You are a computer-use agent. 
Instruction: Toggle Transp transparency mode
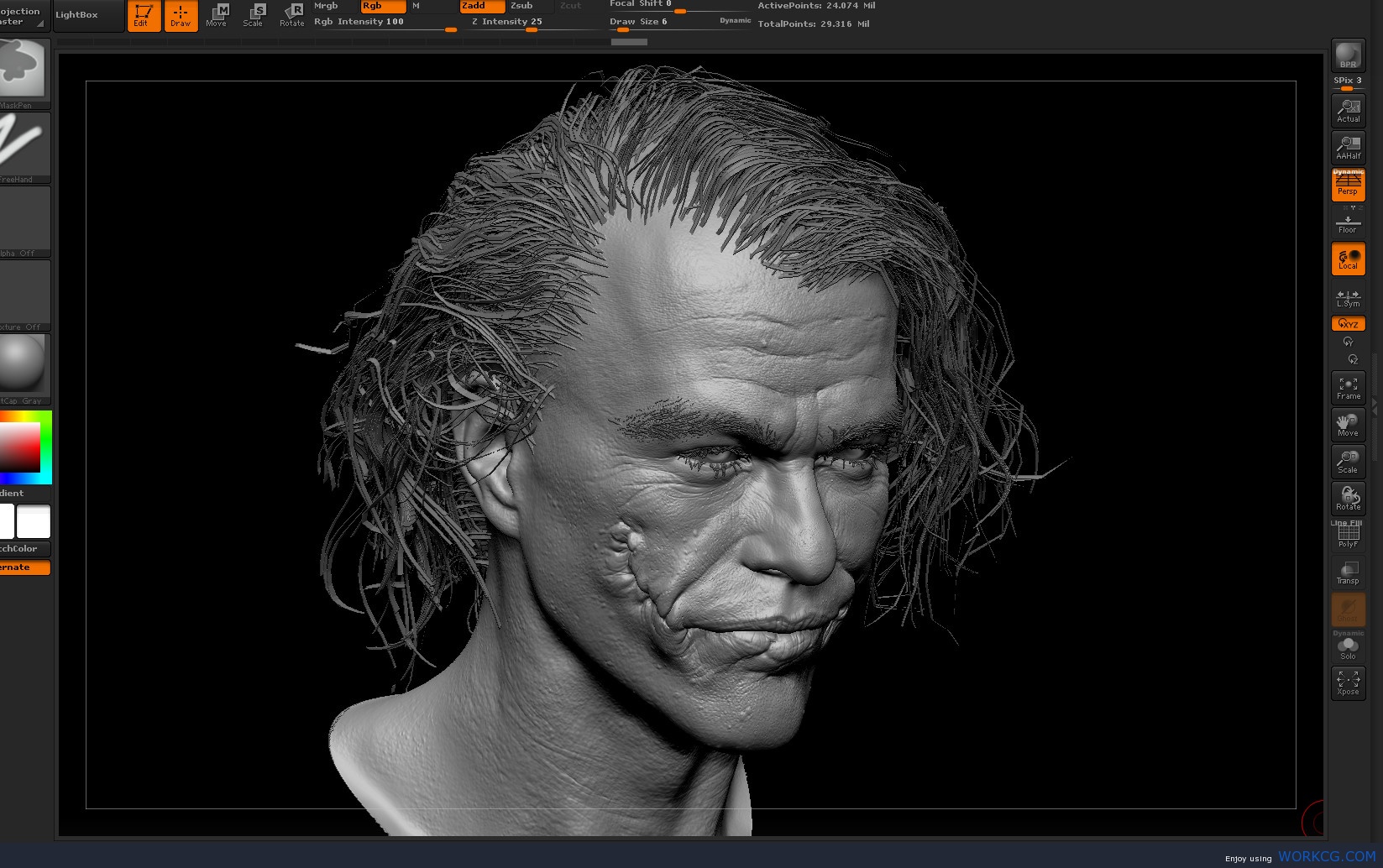coord(1348,573)
